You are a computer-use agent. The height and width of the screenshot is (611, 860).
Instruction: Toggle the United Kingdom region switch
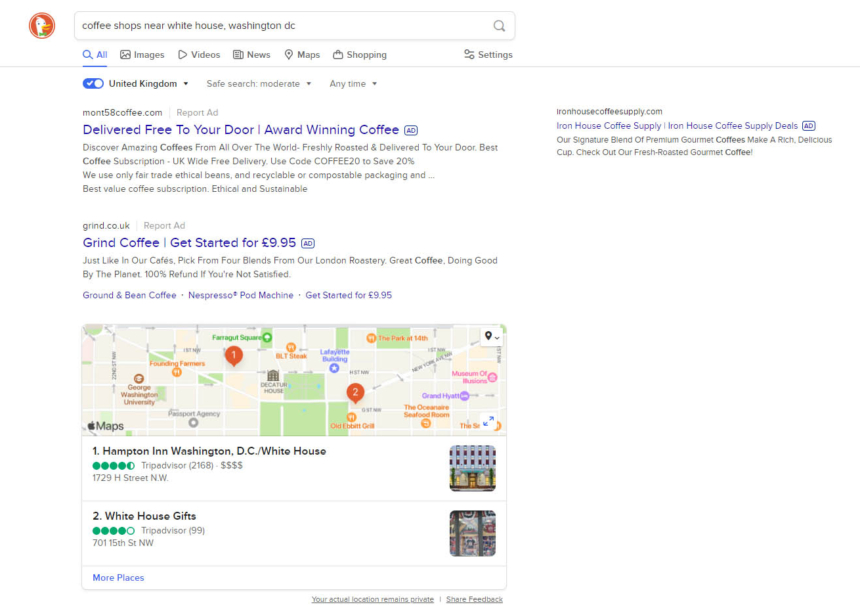(93, 84)
